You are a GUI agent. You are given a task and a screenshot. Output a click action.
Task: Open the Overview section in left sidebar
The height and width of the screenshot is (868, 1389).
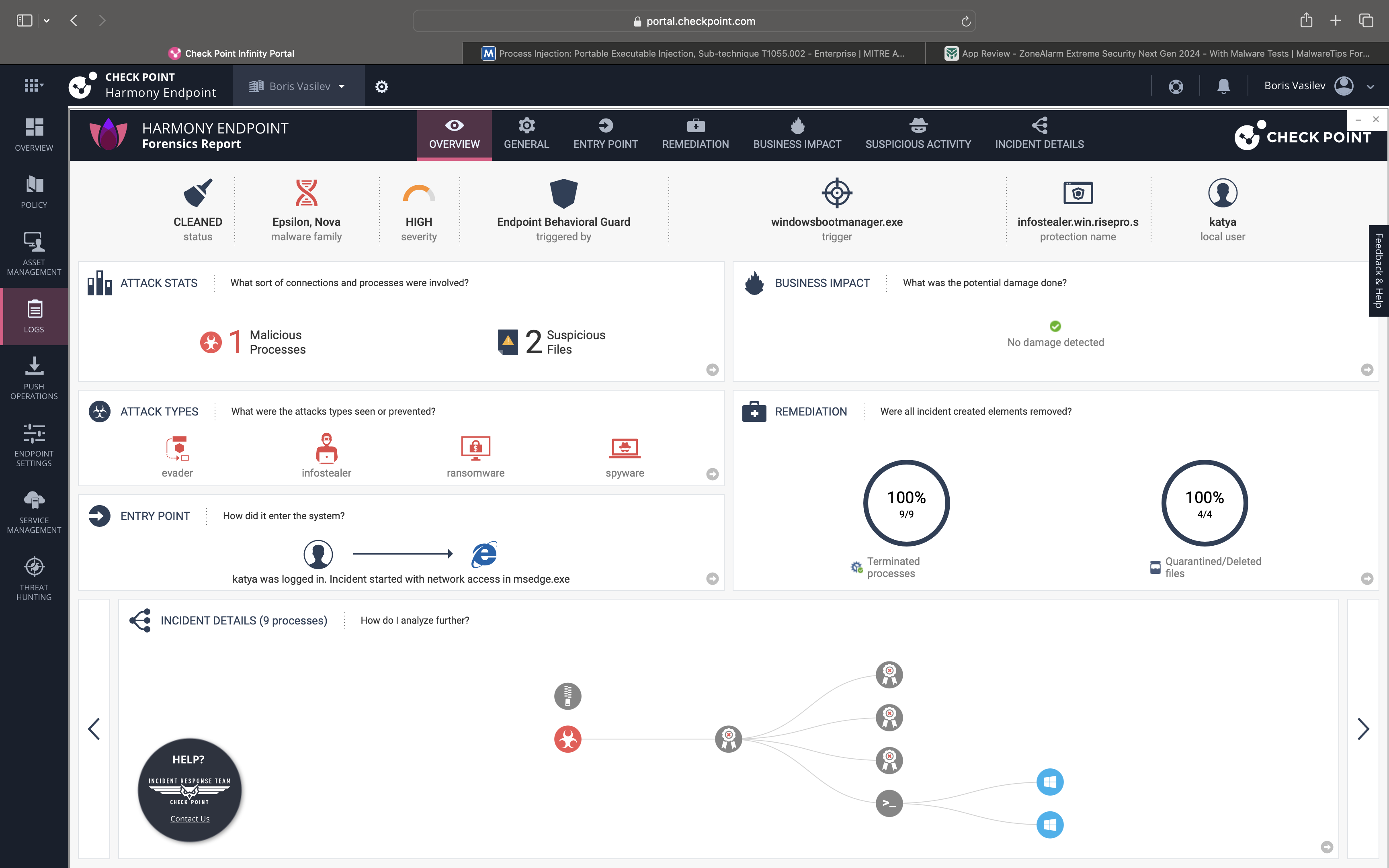coord(34,135)
